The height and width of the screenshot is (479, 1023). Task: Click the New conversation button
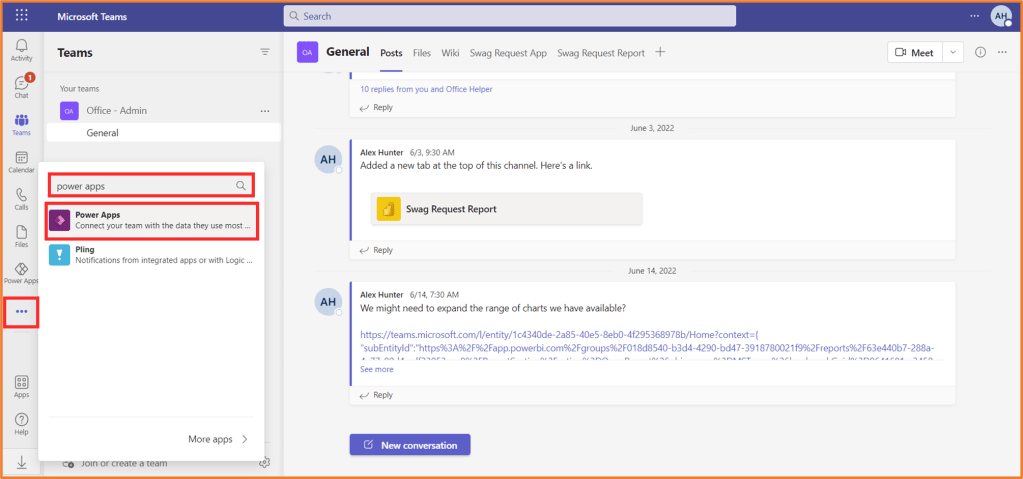[x=409, y=444]
